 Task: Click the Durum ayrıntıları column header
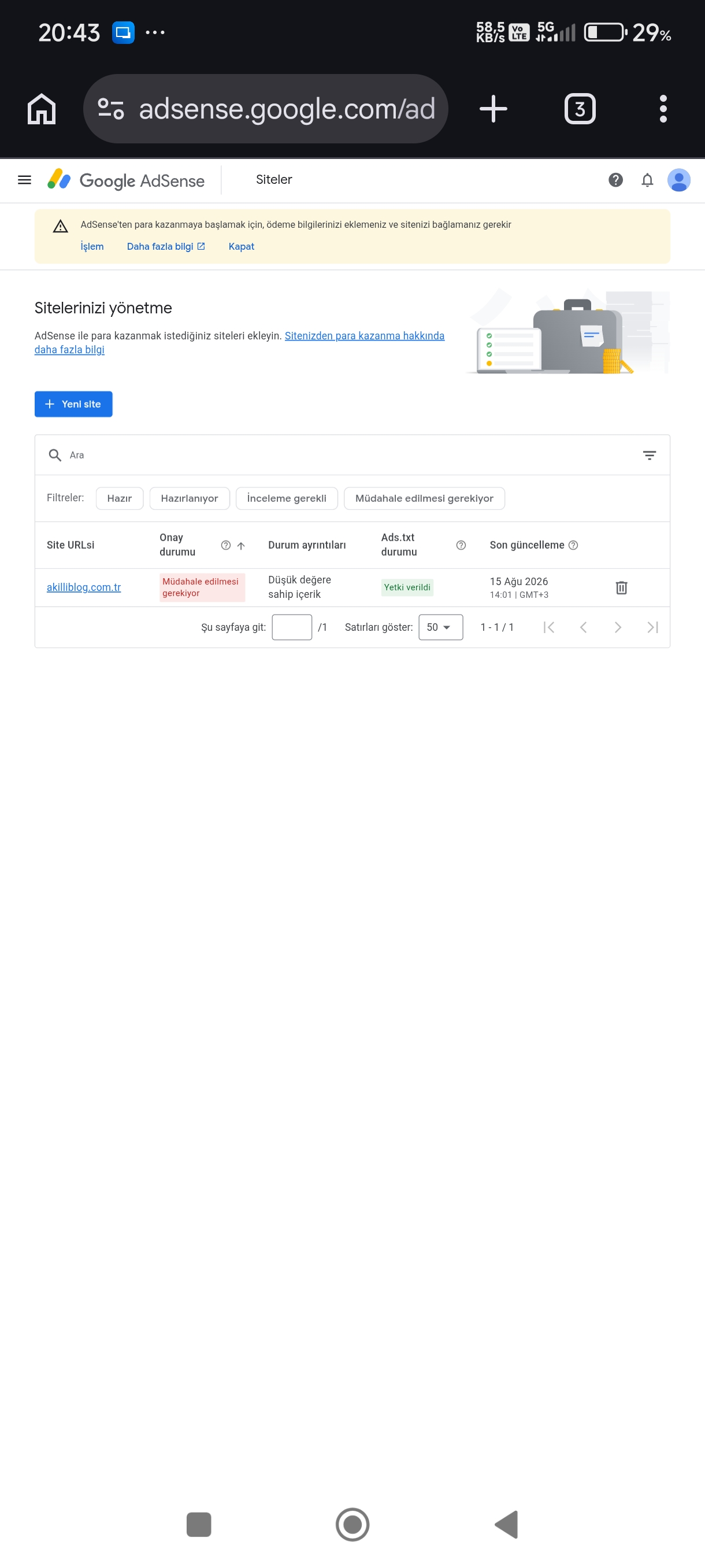click(307, 545)
